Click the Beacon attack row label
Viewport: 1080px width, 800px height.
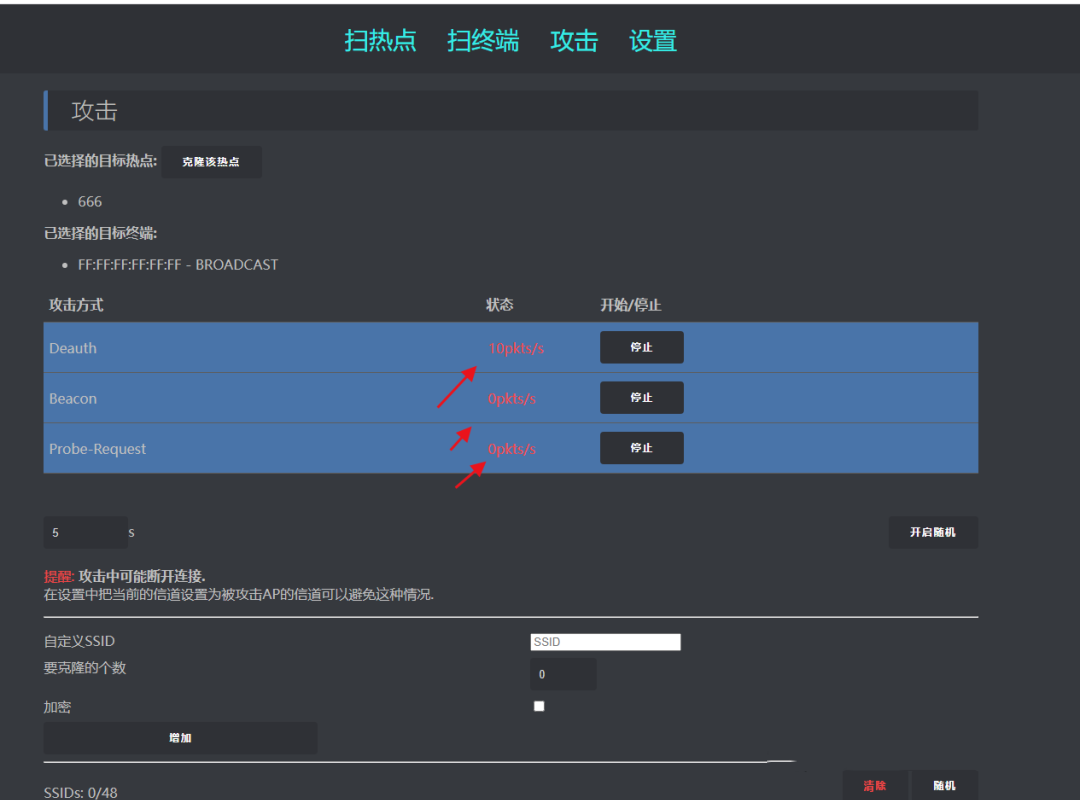[x=73, y=398]
